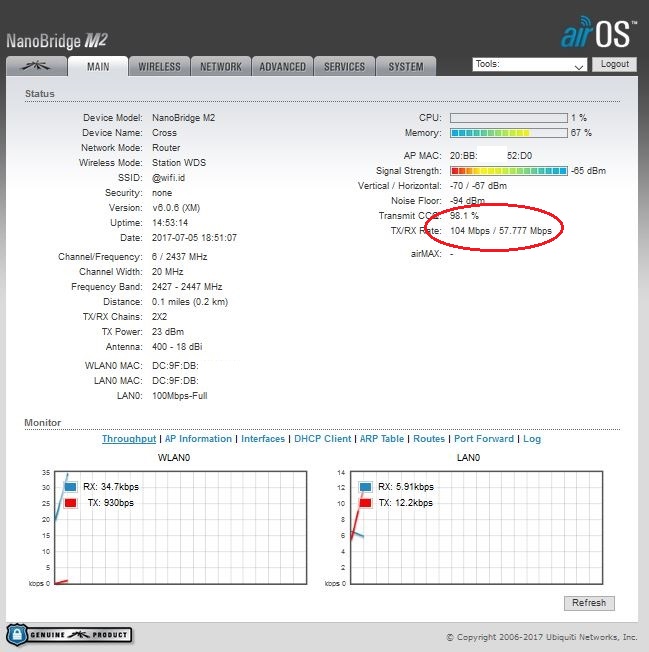Expand the Tools dropdown

click(x=529, y=64)
